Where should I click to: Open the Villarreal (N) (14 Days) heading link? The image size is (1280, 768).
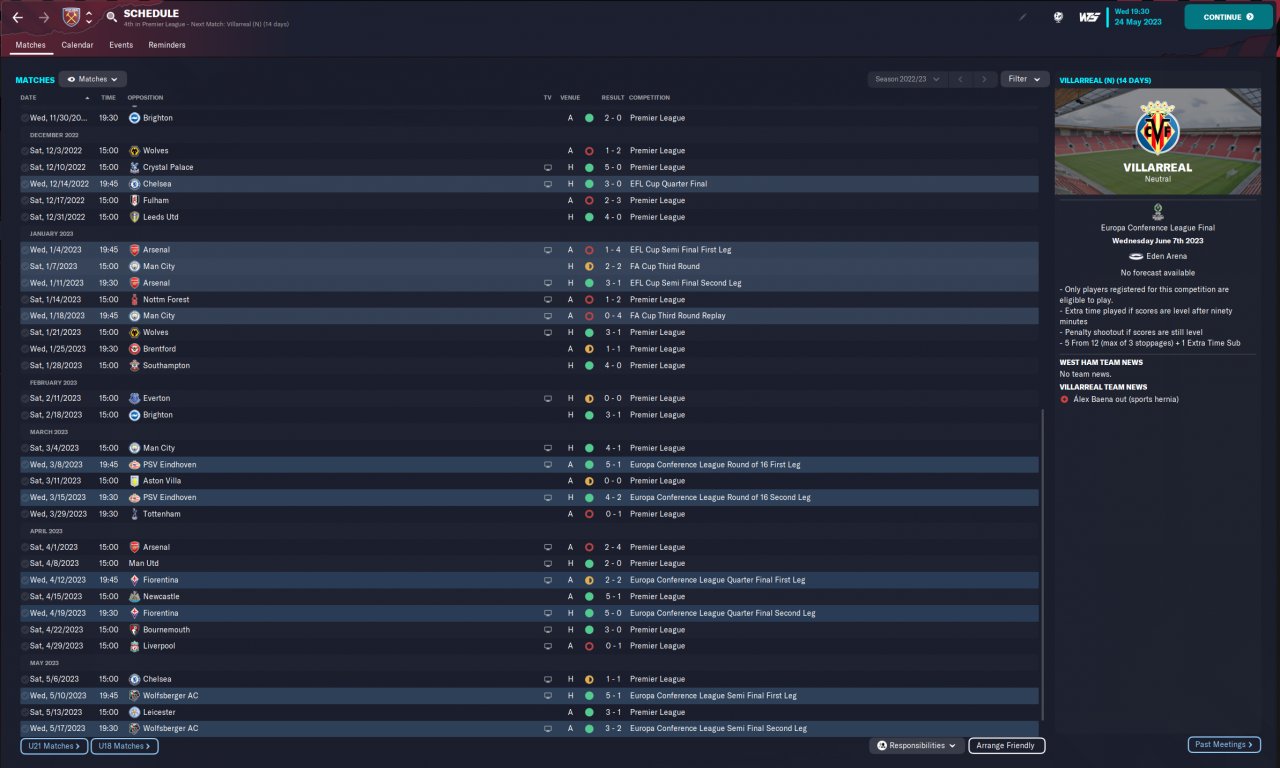[1105, 80]
